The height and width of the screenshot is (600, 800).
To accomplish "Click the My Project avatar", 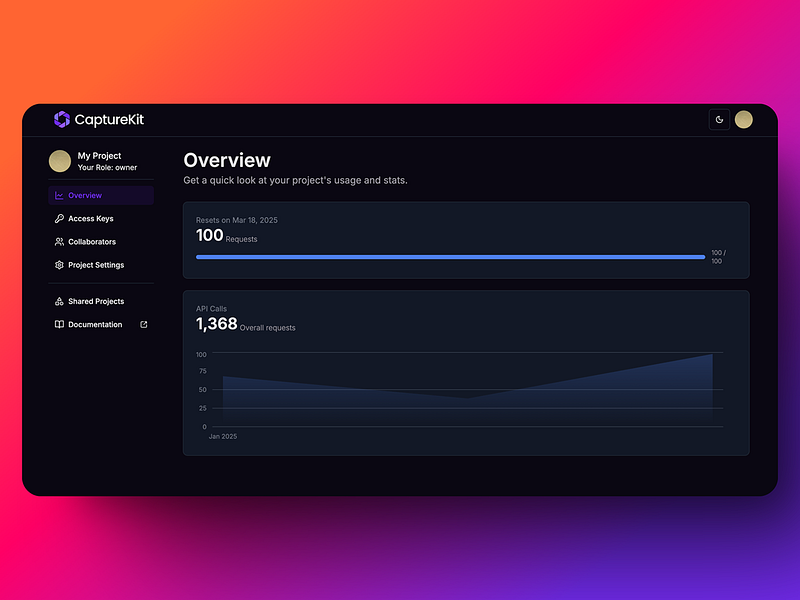I will 60,161.
